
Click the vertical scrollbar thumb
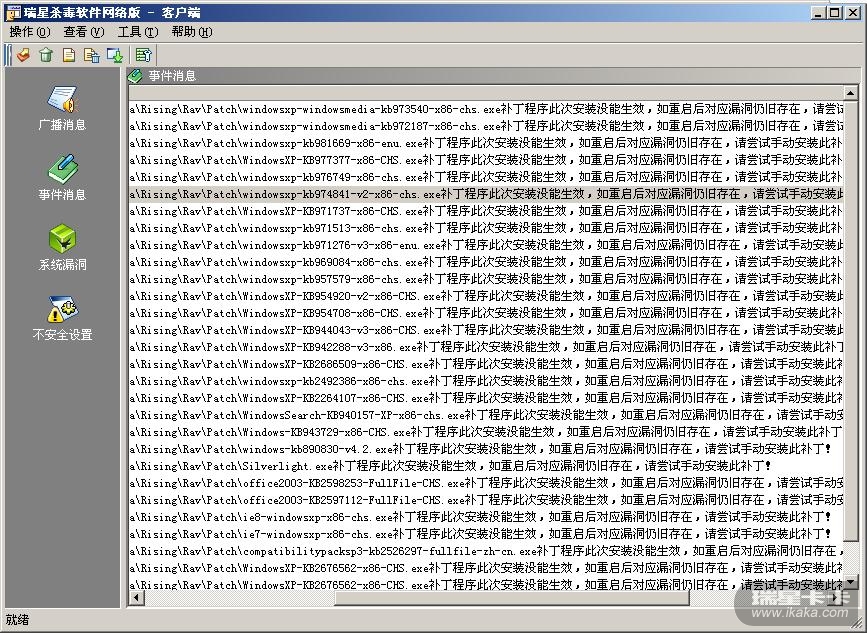pos(850,321)
